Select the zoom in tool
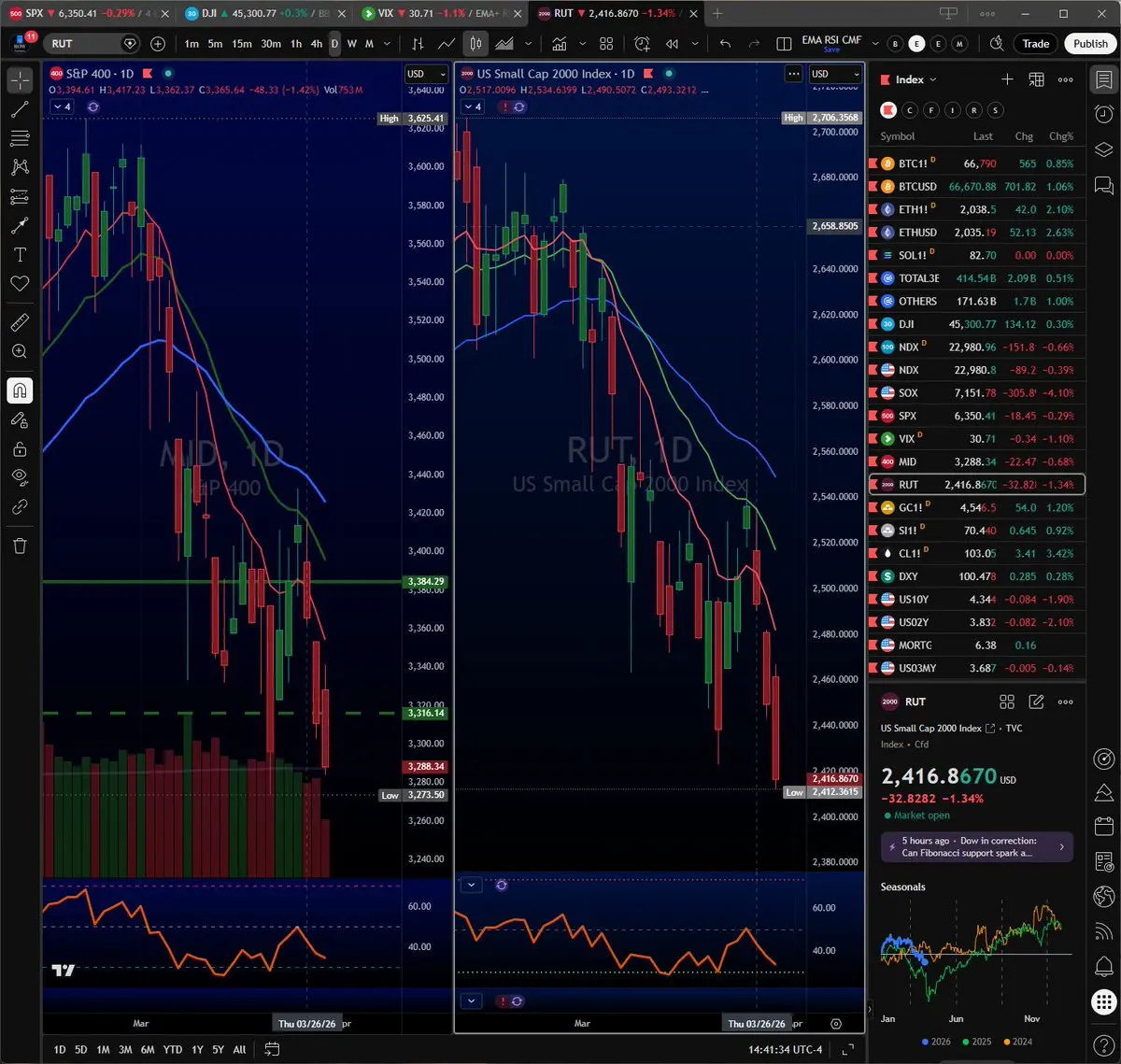The height and width of the screenshot is (1064, 1121). coord(20,351)
